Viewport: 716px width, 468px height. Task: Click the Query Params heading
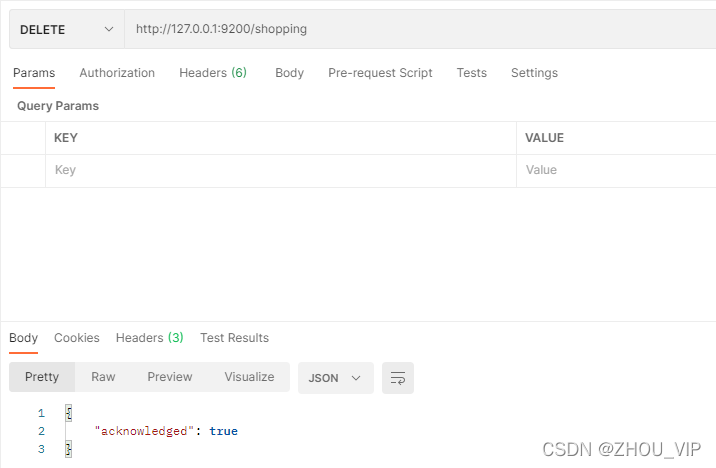58,106
